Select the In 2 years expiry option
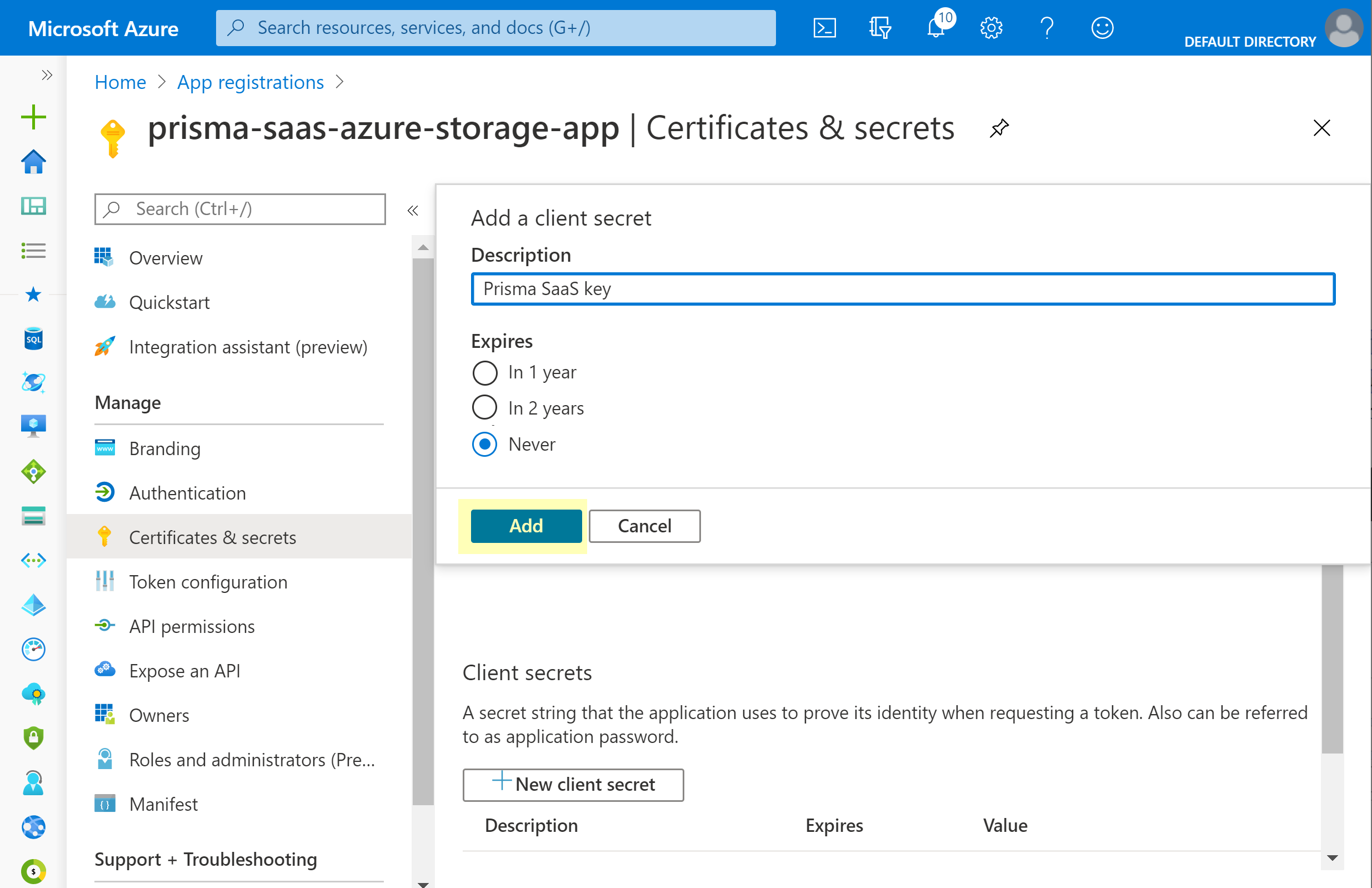Viewport: 1372px width, 888px height. (x=484, y=408)
